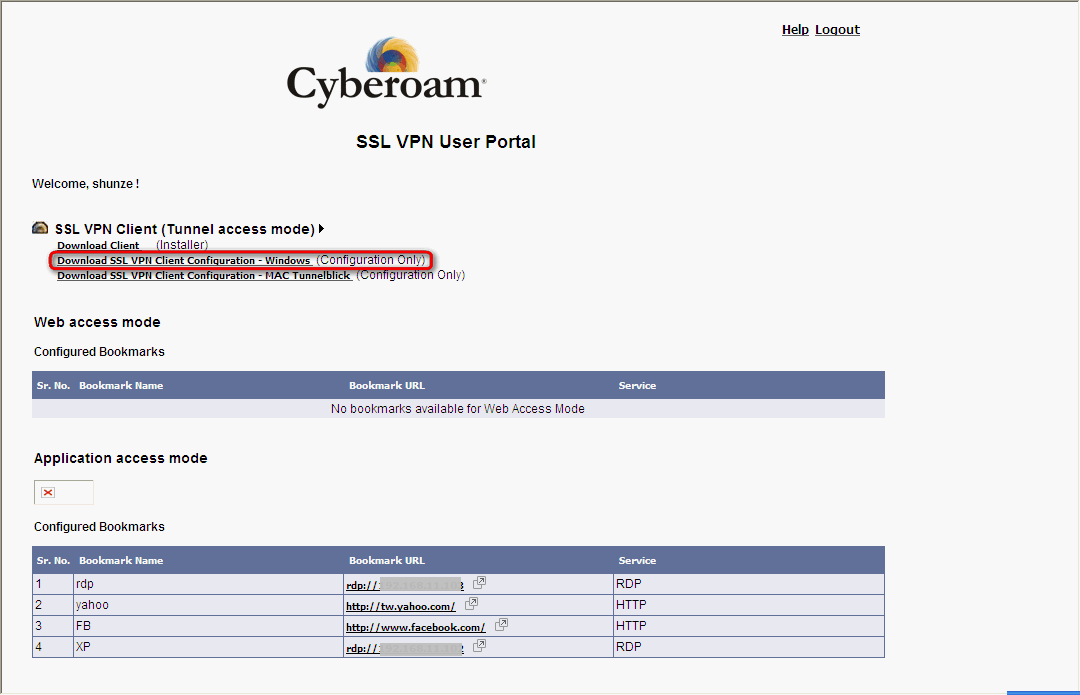
Task: Click Bookmark Name header in Web access table
Action: 121,386
